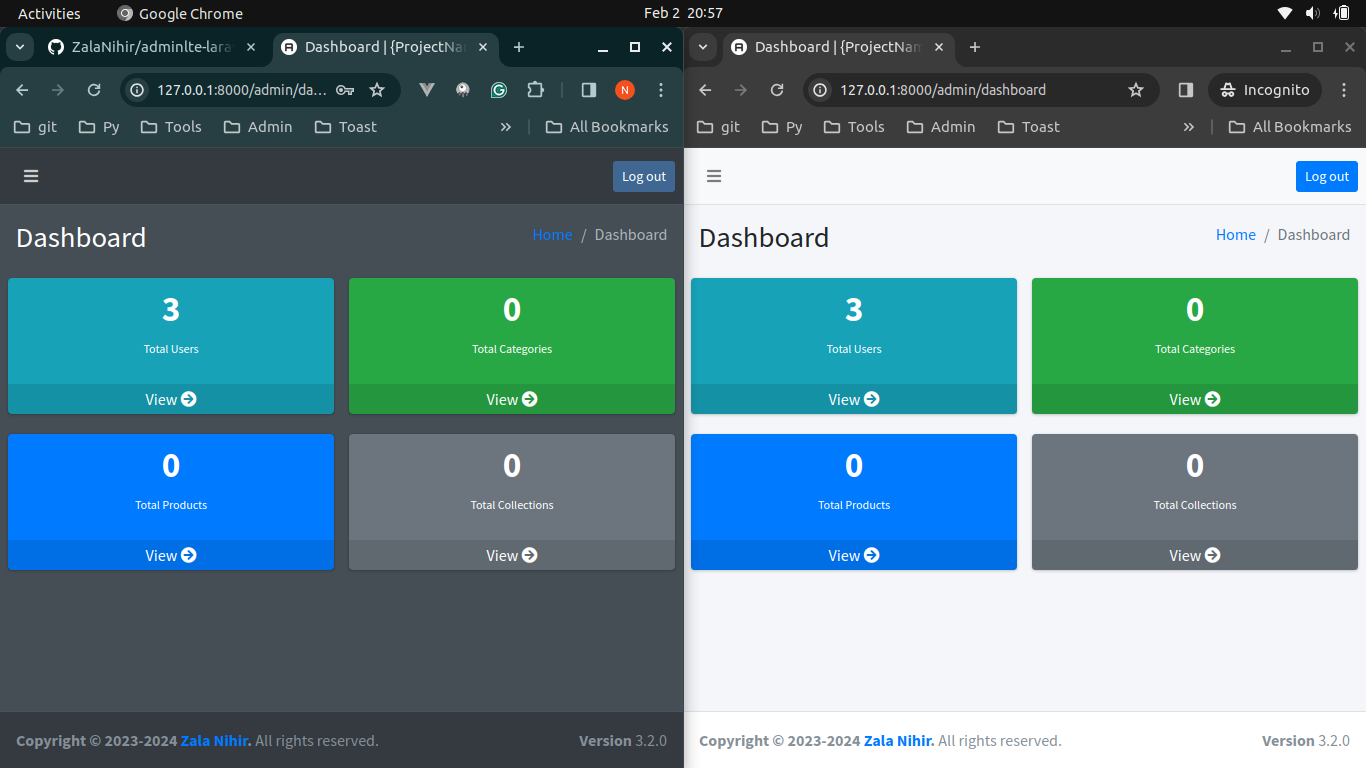Switch to the ZalaNihir/adminlte GitHub tab
This screenshot has height=768, width=1366.
[x=150, y=47]
